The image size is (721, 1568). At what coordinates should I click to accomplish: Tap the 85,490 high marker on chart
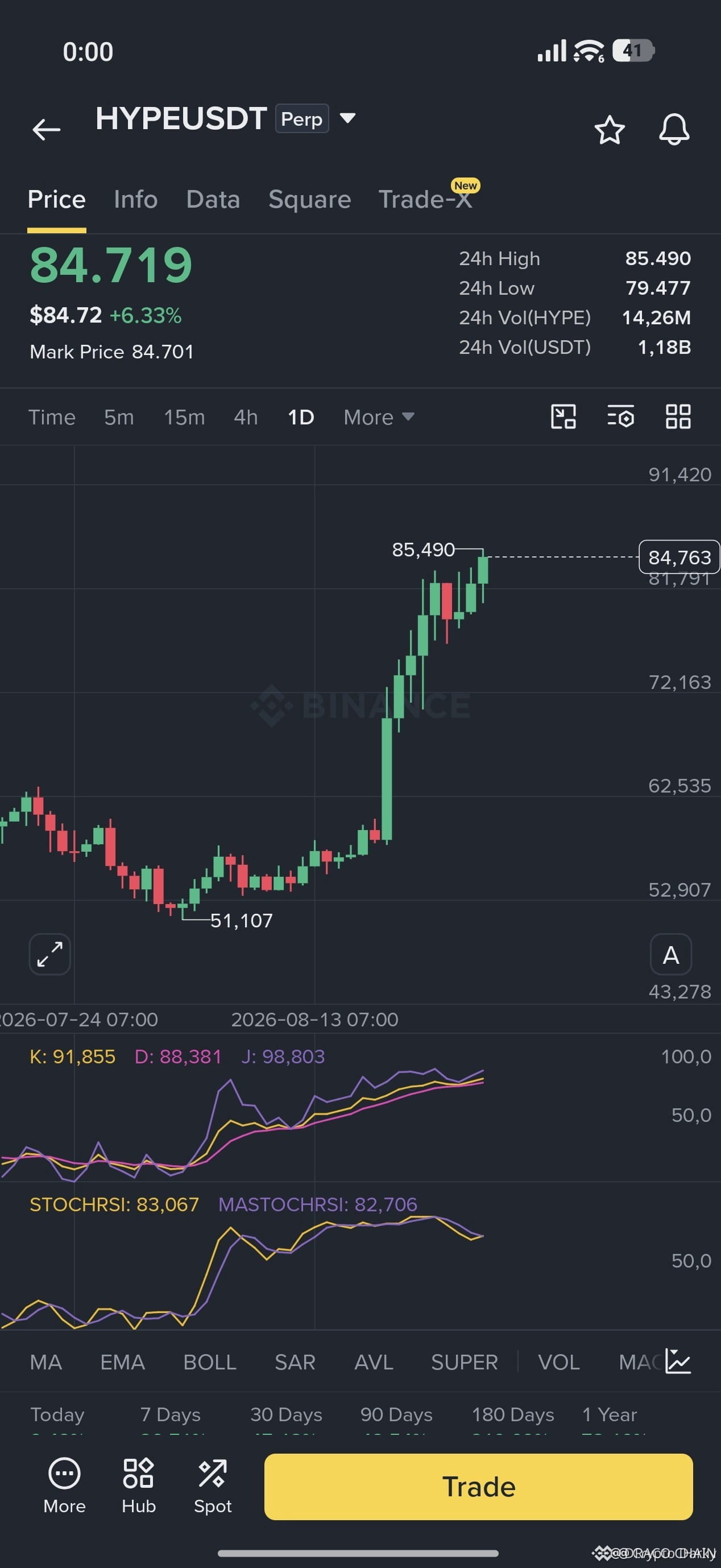tap(423, 550)
